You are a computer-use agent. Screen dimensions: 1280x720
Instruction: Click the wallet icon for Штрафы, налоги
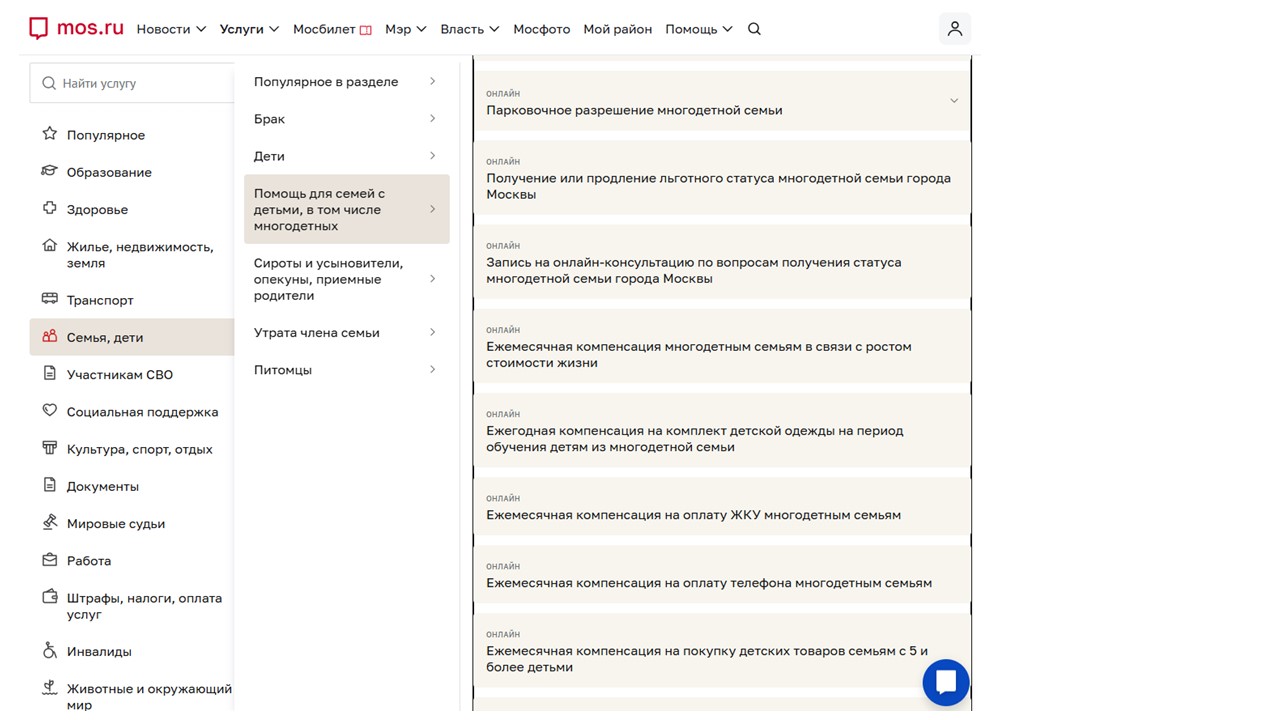click(50, 597)
